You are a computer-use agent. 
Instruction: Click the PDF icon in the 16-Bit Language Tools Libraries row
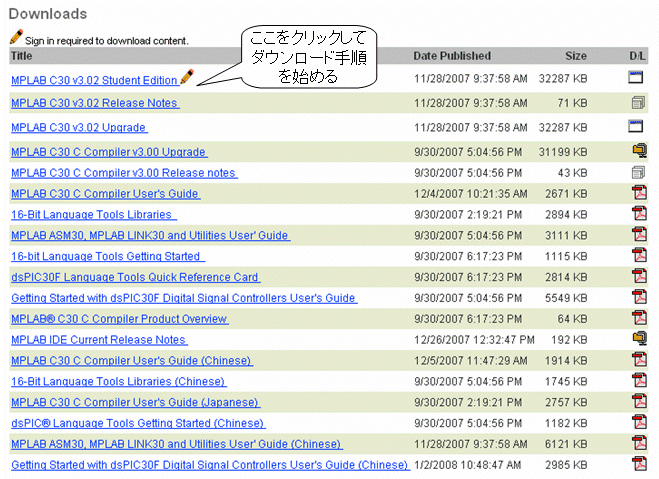click(640, 213)
